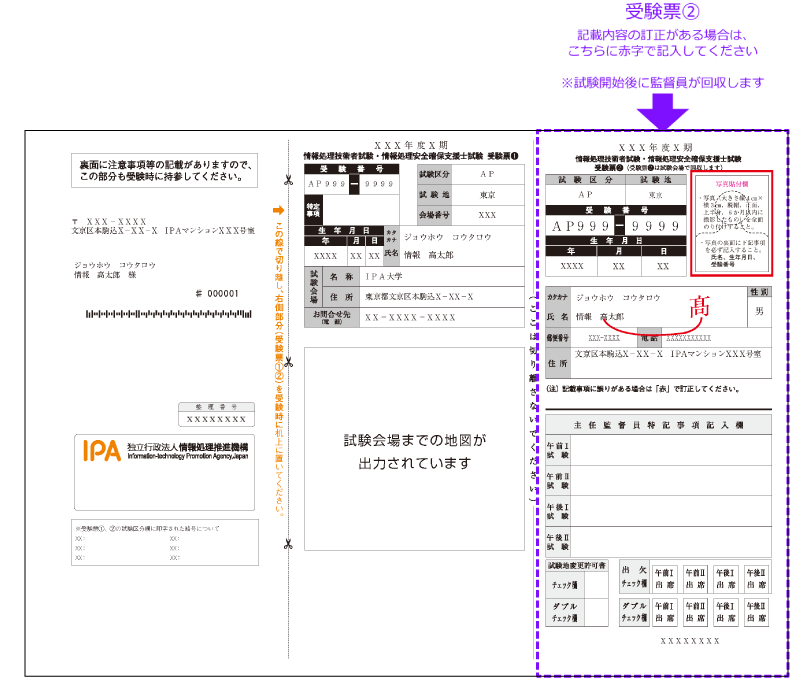Click the 午後Ⅱ試験 remarks entry field
The image size is (810, 688).
pyautogui.click(x=677, y=540)
